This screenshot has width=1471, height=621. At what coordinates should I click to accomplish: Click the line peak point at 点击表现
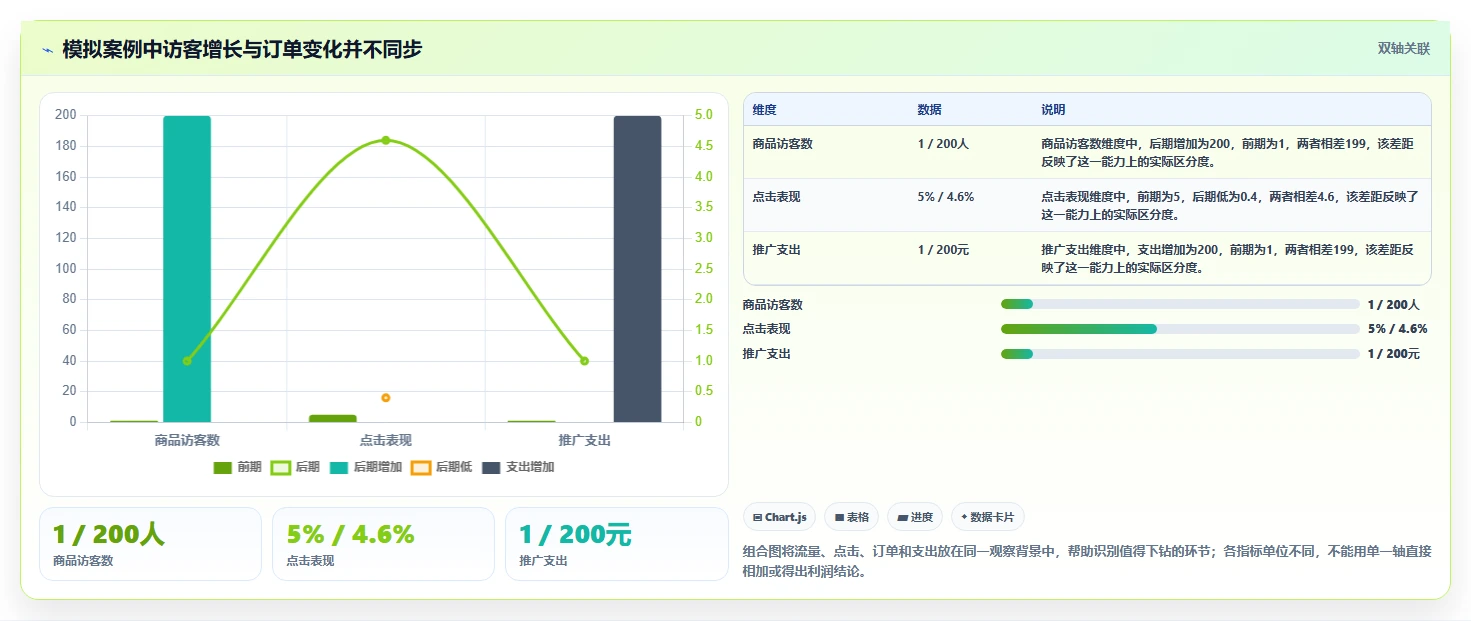386,140
